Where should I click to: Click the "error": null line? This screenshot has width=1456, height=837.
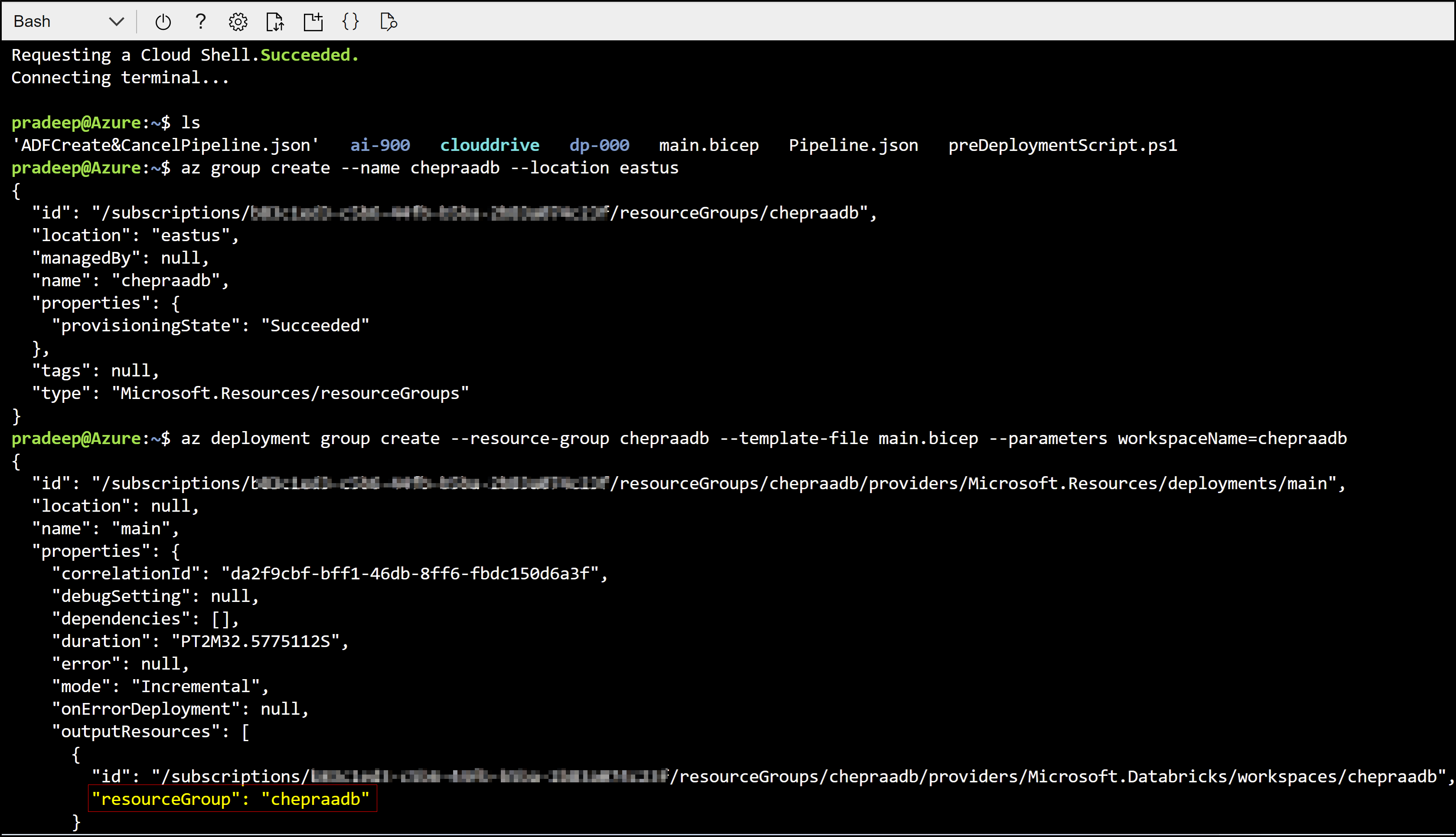[121, 664]
